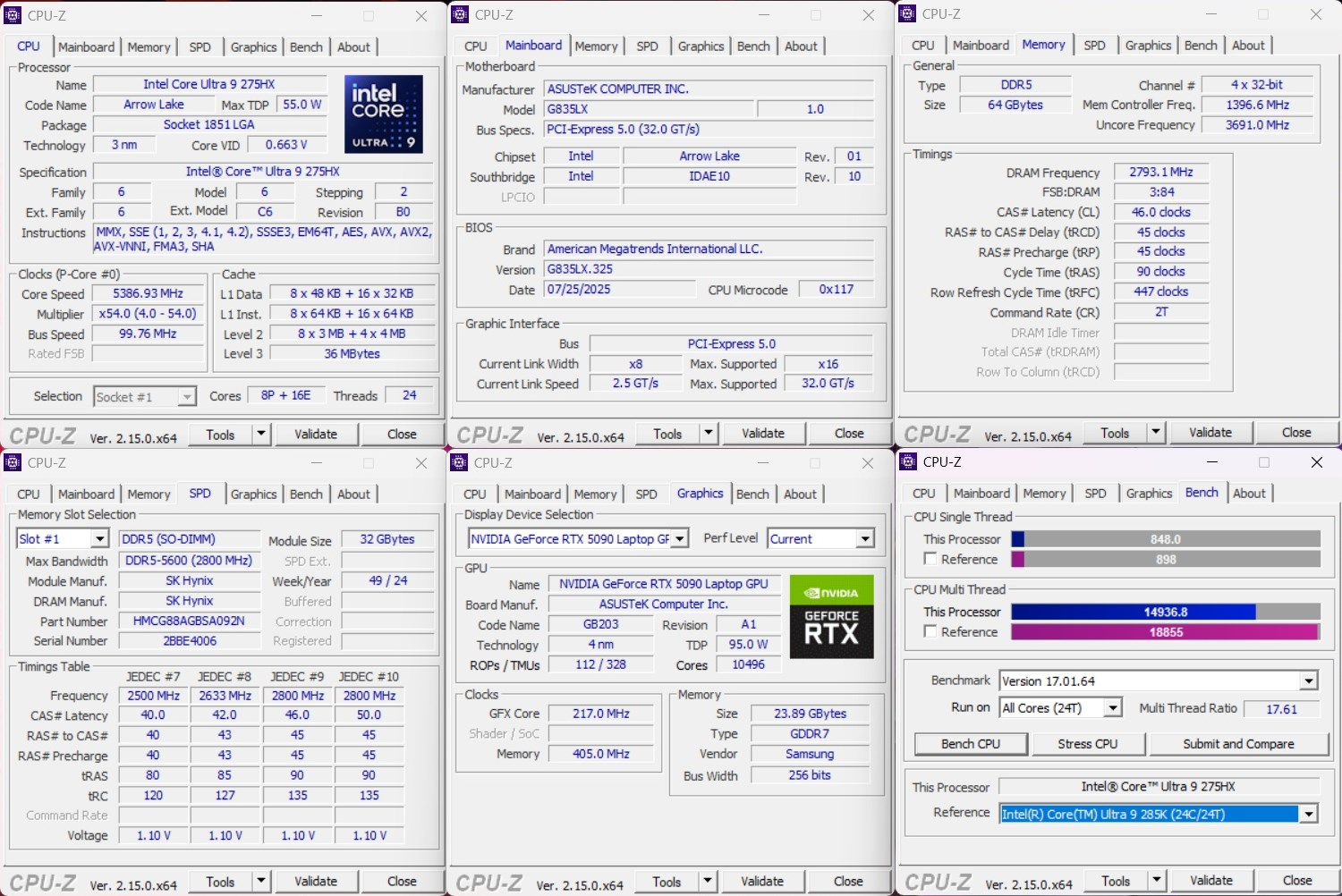Image resolution: width=1342 pixels, height=896 pixels.
Task: Click CPU-Z title icon in Memory window
Action: coord(908,14)
